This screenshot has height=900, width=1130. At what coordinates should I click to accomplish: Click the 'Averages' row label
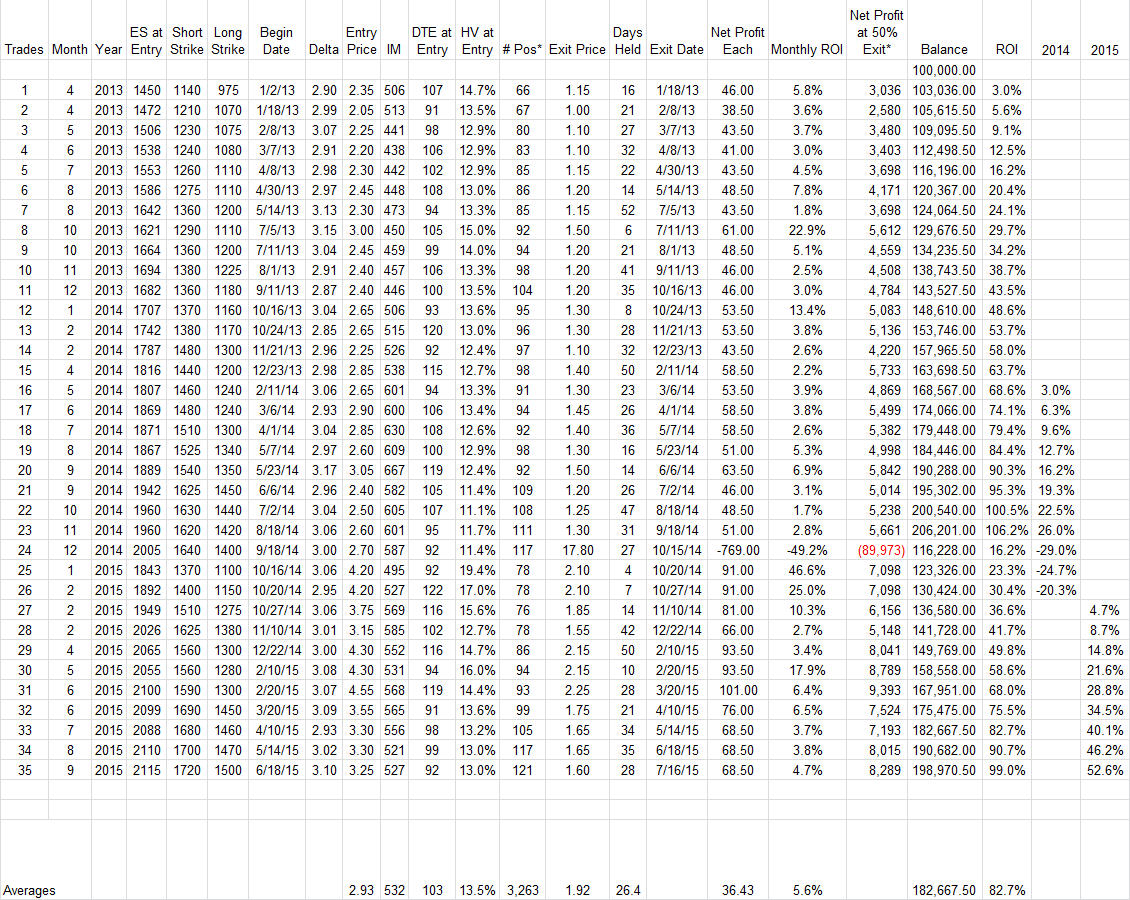(x=30, y=890)
